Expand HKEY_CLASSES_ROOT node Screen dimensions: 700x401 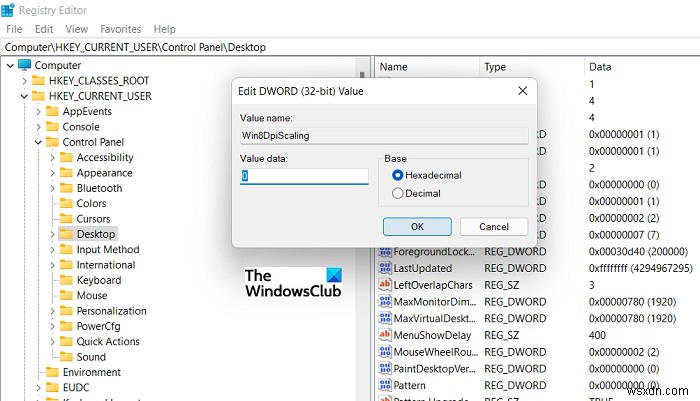[x=25, y=81]
